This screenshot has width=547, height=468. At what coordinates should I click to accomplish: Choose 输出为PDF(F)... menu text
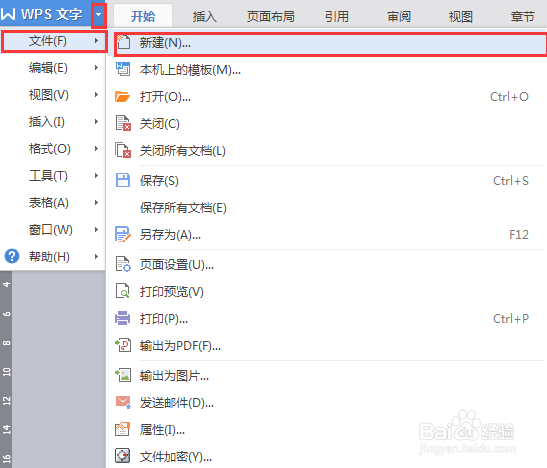tap(180, 346)
